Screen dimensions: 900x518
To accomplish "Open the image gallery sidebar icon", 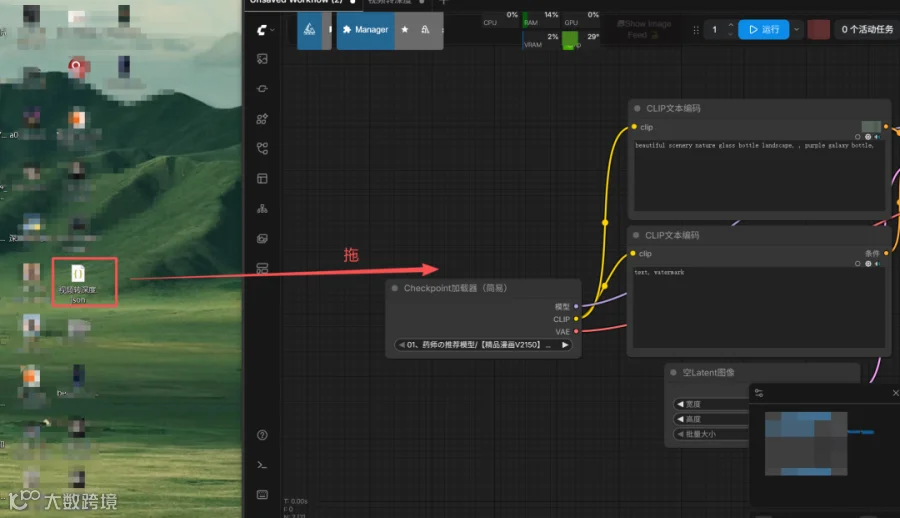I will point(262,238).
